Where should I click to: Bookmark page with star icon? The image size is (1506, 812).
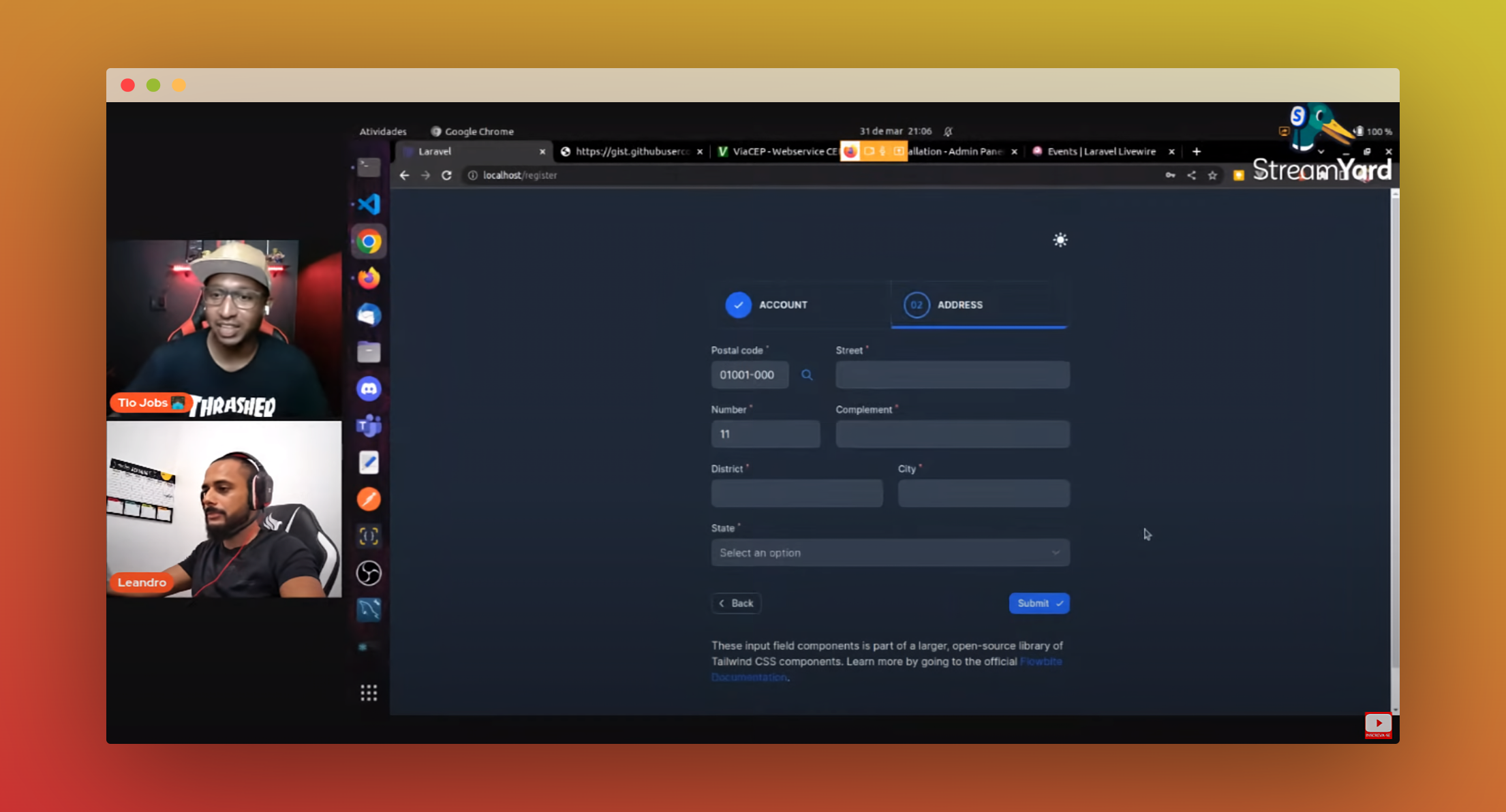(1212, 175)
